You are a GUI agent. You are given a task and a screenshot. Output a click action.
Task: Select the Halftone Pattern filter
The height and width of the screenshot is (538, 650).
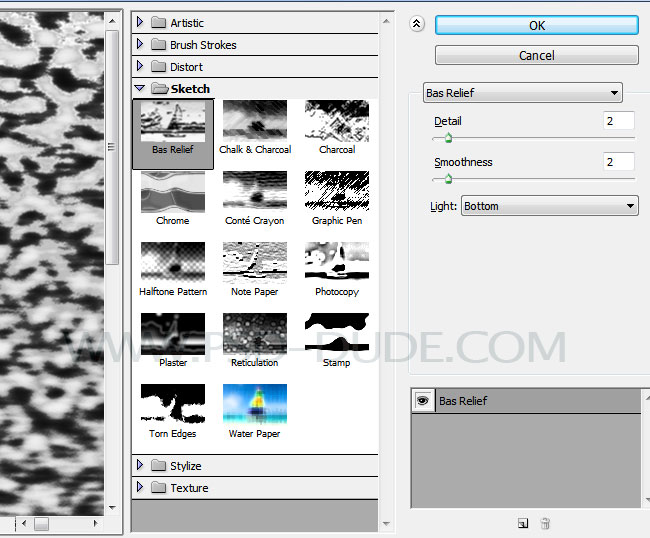173,262
